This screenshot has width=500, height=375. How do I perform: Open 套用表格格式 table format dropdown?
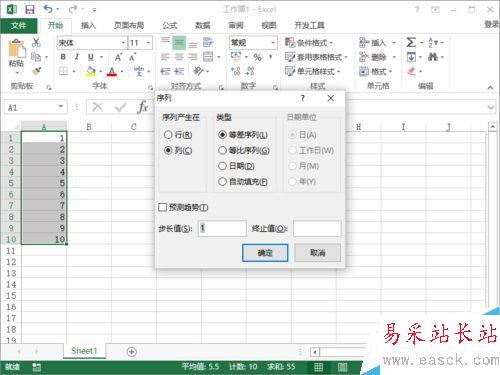pos(316,57)
